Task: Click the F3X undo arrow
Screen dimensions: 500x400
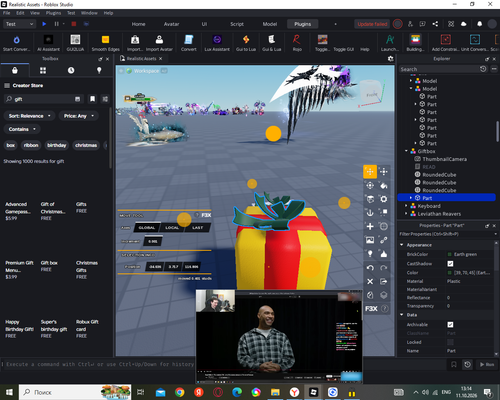Action: click(370, 268)
